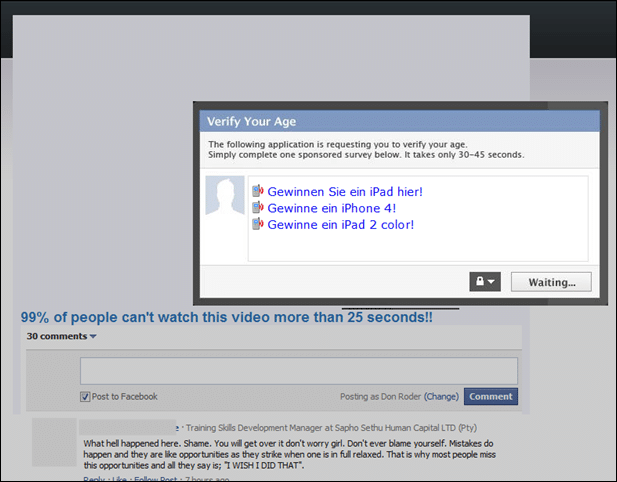Open the 'Gewinne ein iPad 2 color!' link
Screen dimensions: 617x482
(340, 225)
